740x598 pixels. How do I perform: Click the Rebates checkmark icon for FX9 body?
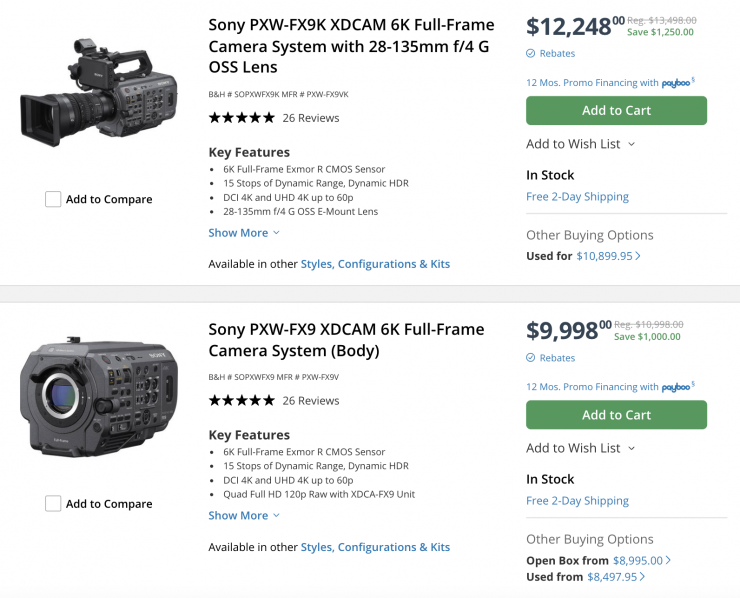pos(531,358)
